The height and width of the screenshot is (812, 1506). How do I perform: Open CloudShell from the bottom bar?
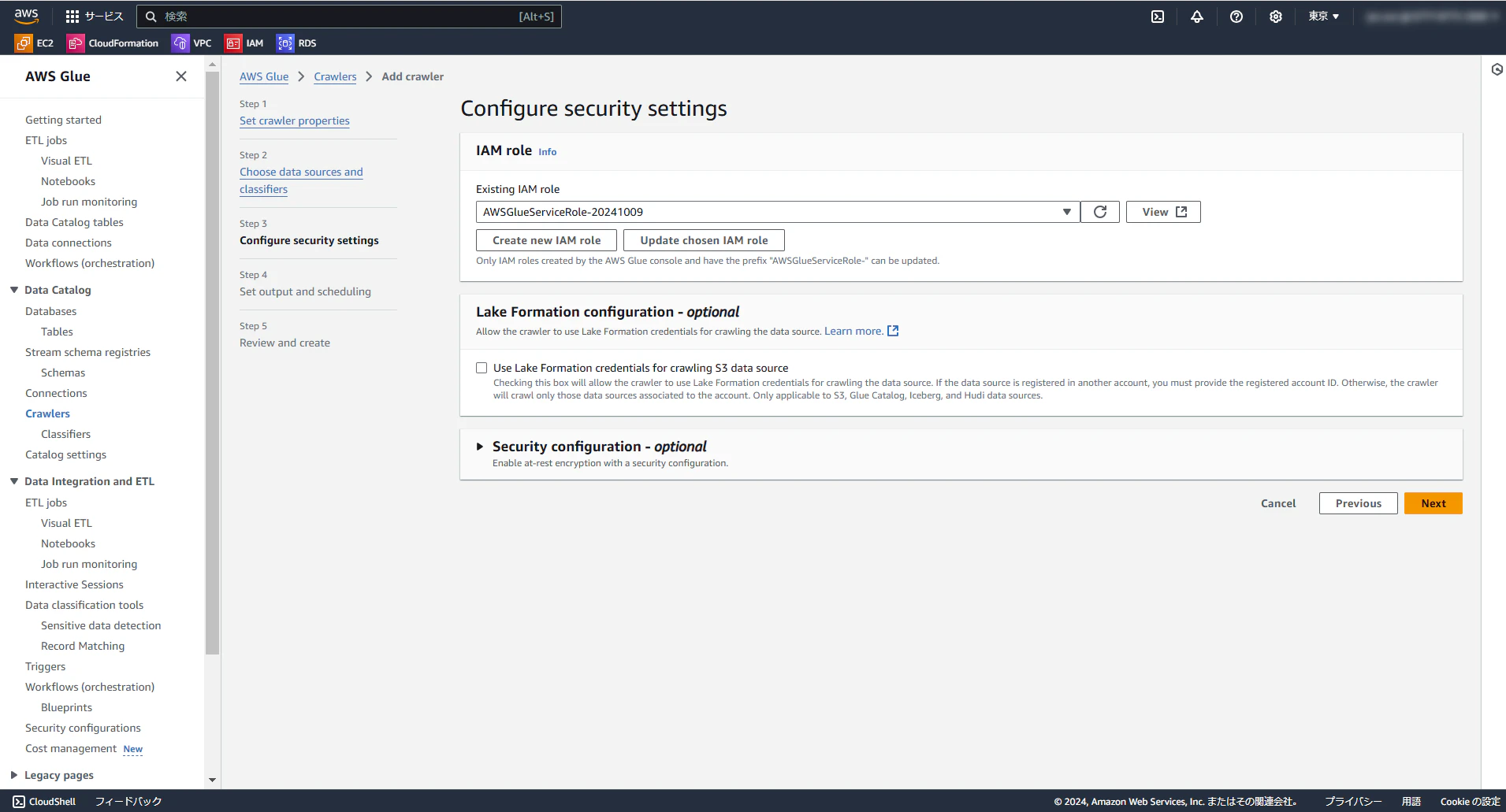[x=44, y=802]
